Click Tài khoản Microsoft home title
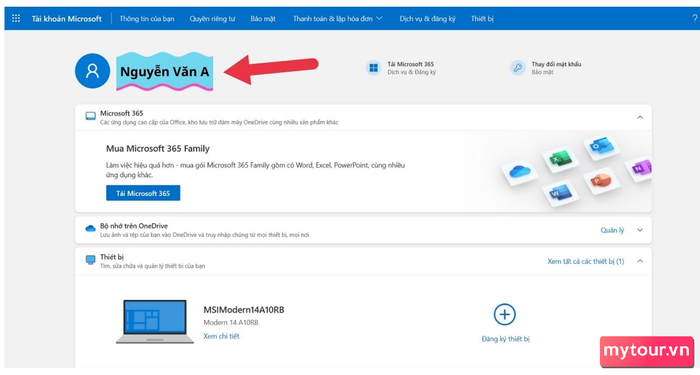 (67, 18)
